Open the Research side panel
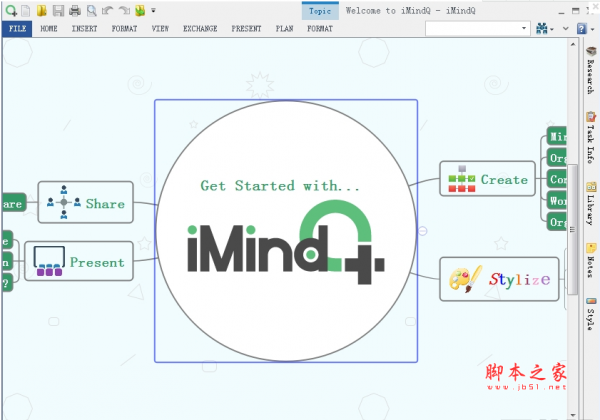 tap(591, 70)
